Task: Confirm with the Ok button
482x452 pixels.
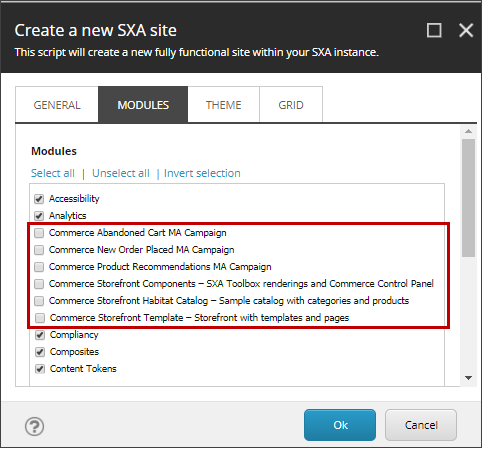Action: (x=340, y=425)
